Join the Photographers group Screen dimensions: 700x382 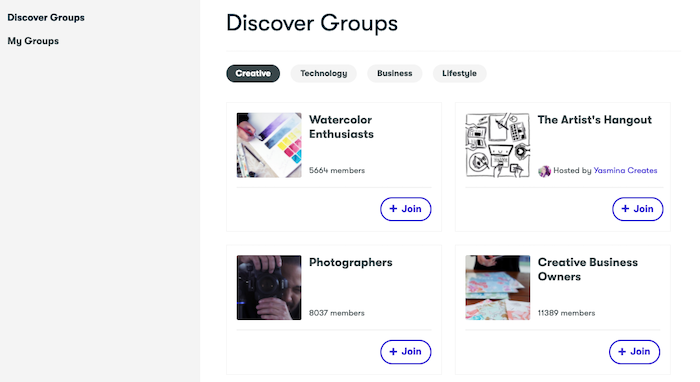point(405,352)
